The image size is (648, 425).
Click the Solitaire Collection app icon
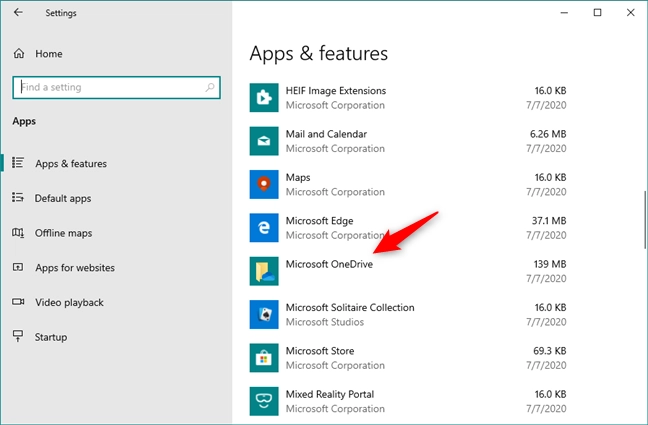click(264, 315)
